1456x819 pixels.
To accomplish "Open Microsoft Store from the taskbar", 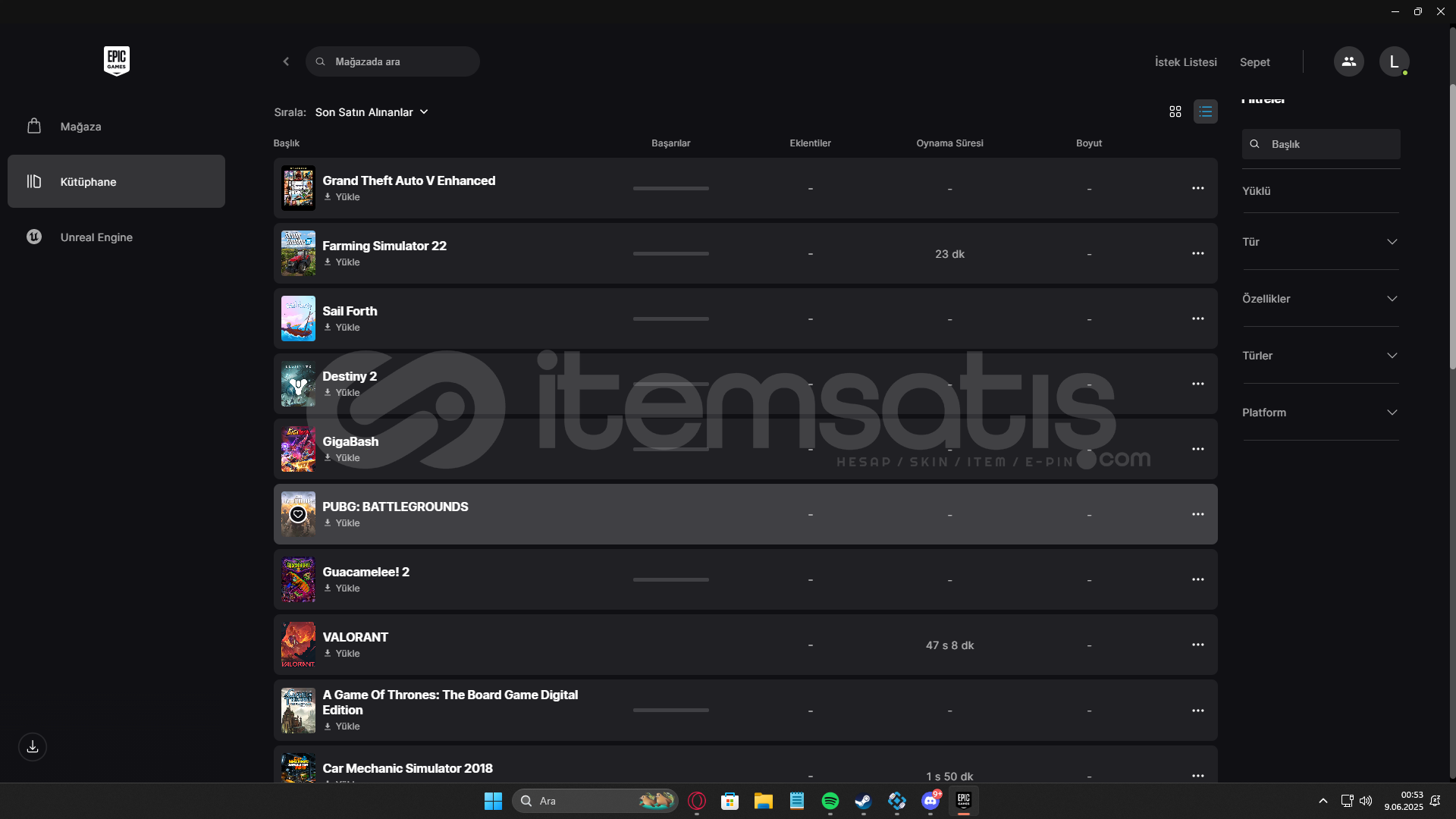I will tap(730, 801).
